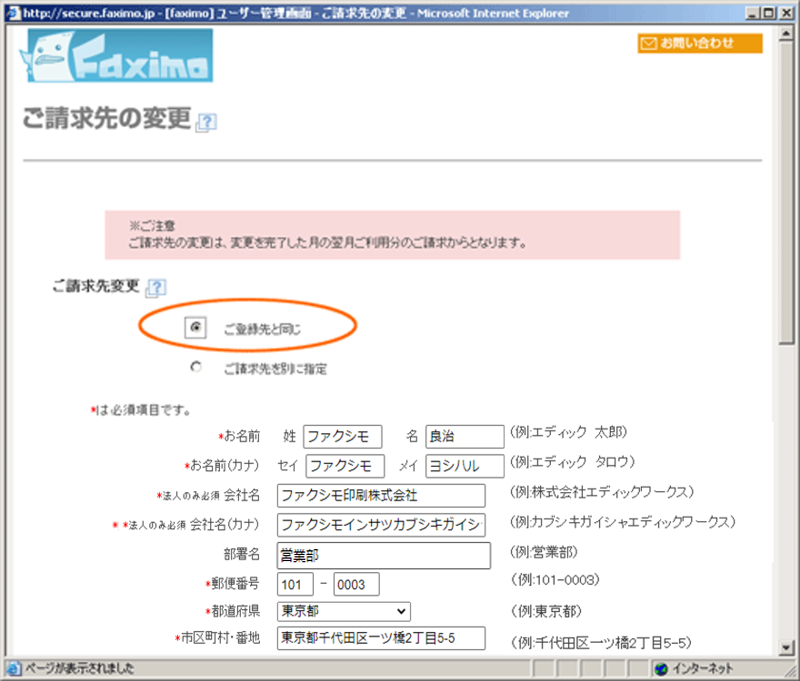
Task: Open help icon beside ご請求先の変更 heading
Action: point(206,122)
